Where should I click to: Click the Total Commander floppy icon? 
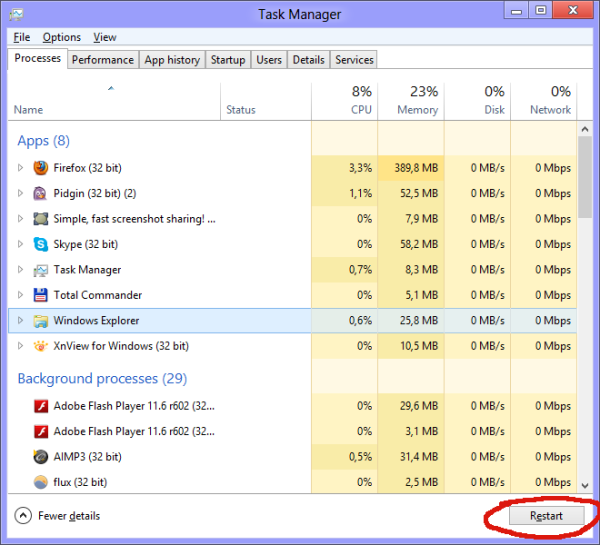pyautogui.click(x=41, y=295)
